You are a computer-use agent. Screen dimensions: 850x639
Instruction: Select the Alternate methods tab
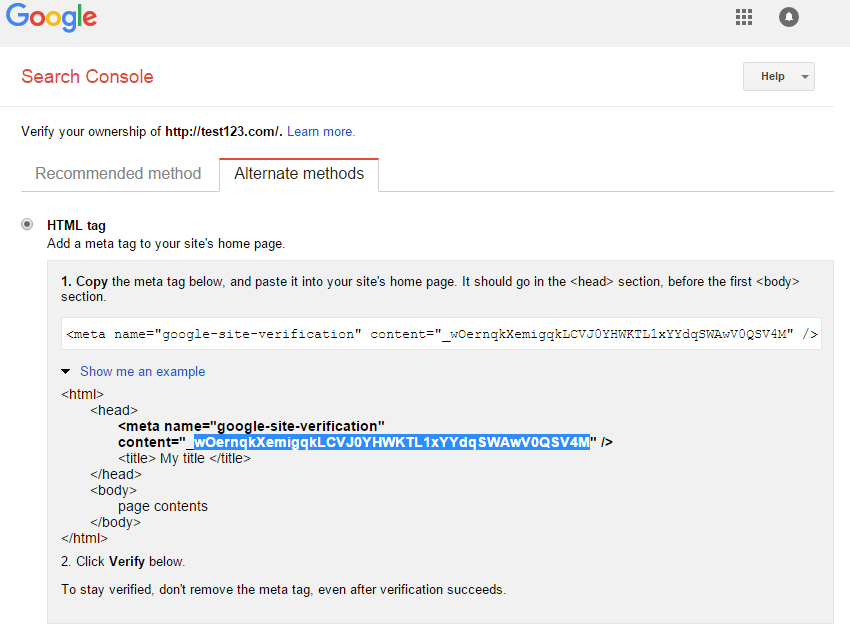point(299,174)
